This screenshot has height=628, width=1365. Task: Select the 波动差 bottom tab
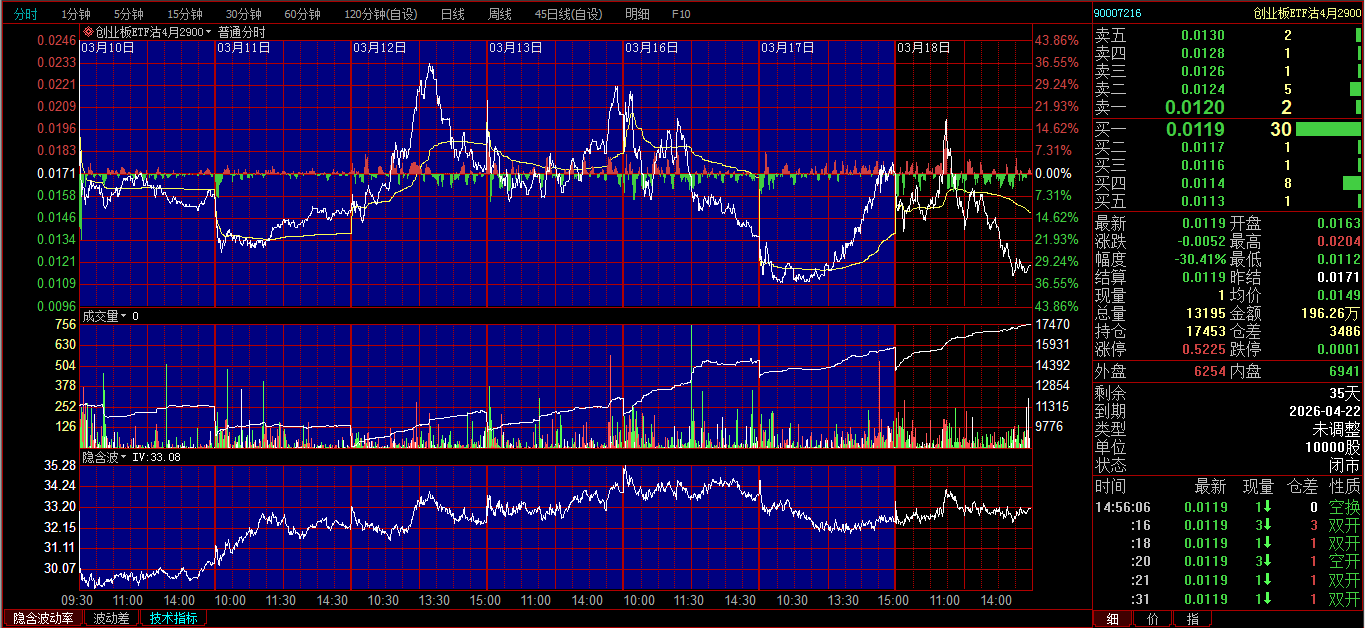(111, 618)
